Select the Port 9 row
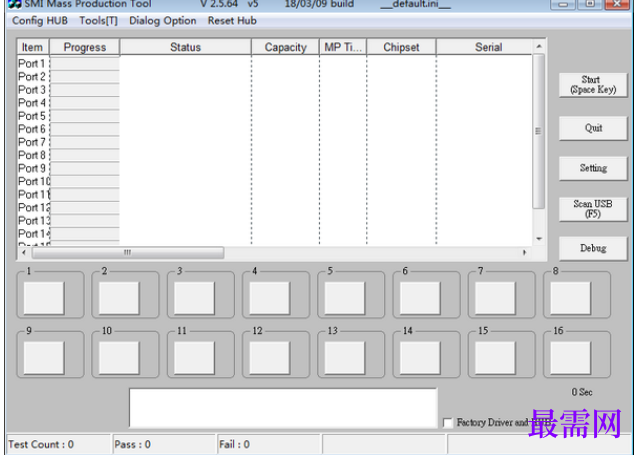640x455 pixels. coord(274,168)
